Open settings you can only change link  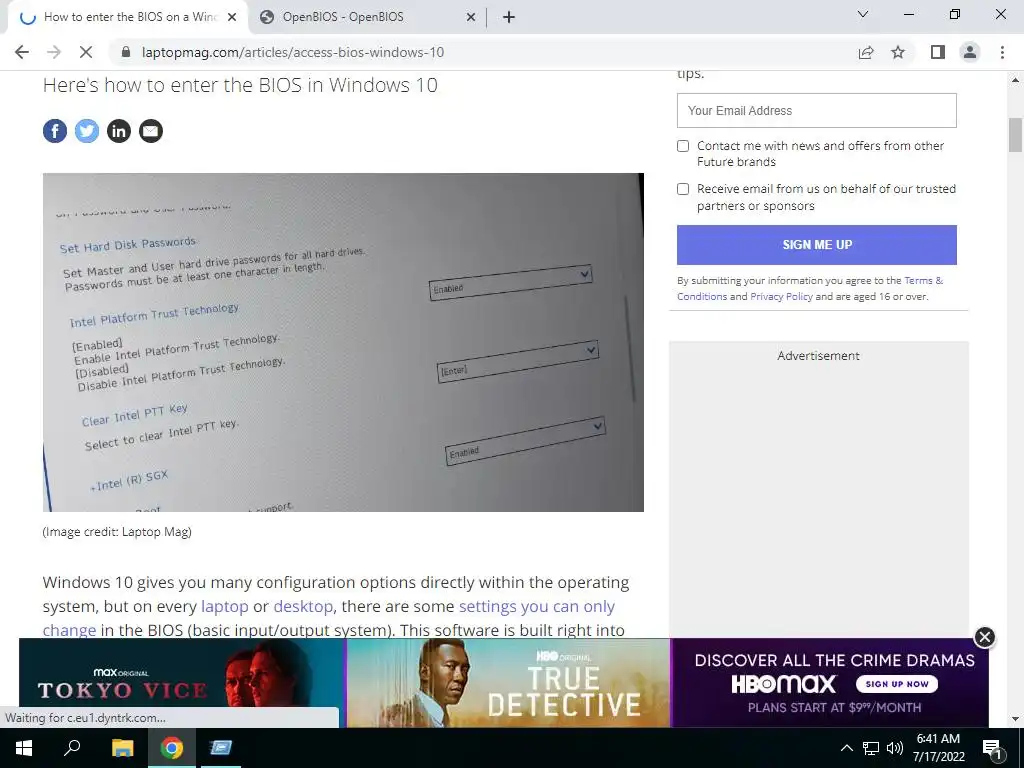537,606
